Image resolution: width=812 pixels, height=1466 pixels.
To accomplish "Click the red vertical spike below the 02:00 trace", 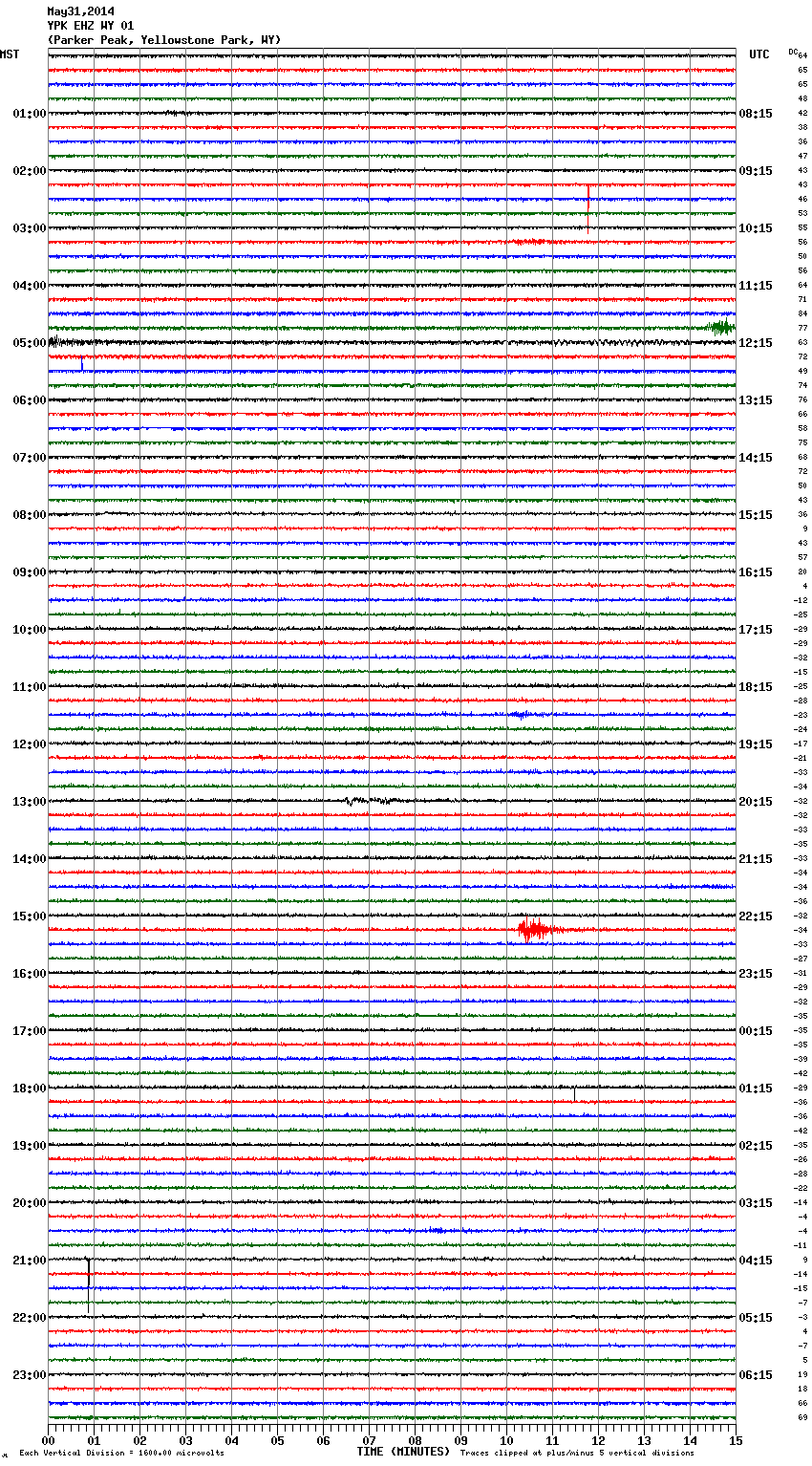I will pyautogui.click(x=588, y=196).
